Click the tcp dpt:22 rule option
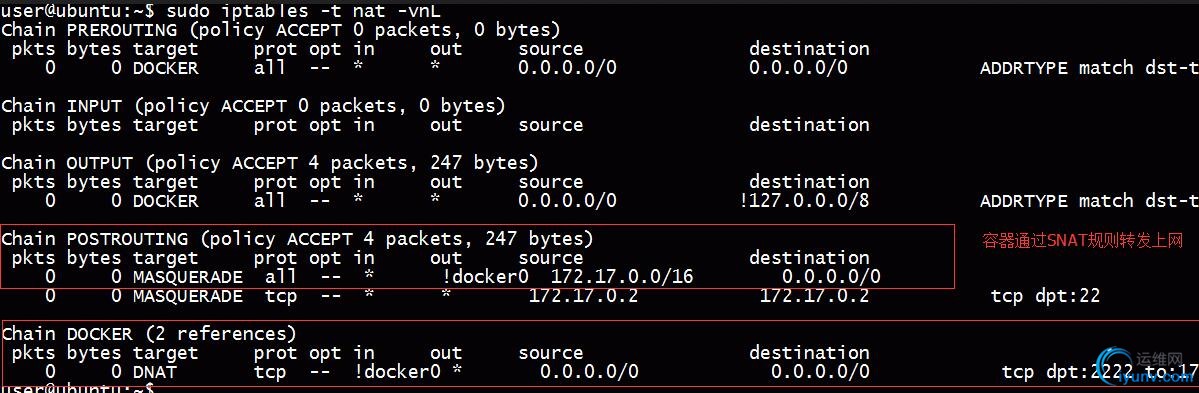The height and width of the screenshot is (393, 1199). coord(1045,296)
